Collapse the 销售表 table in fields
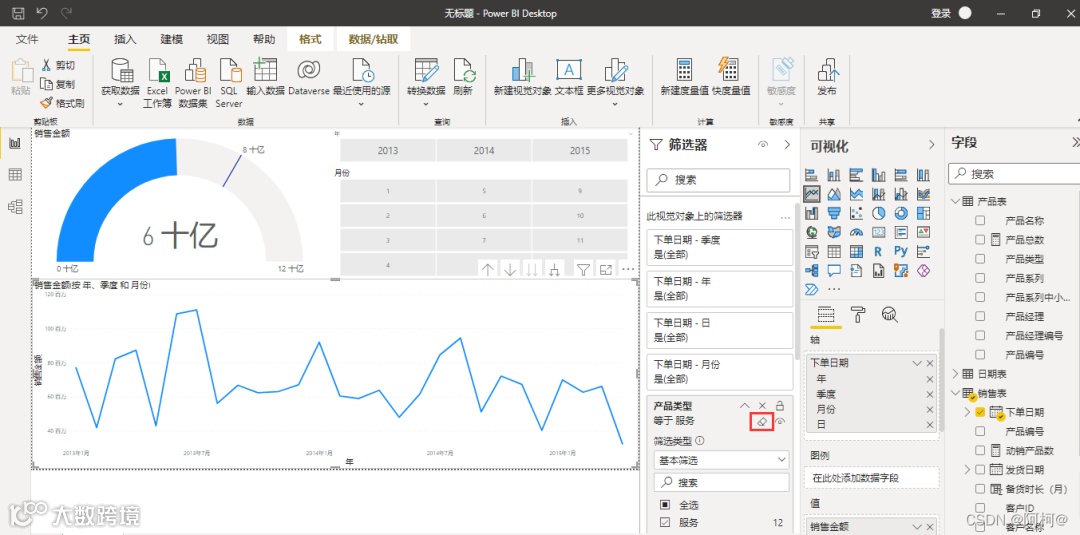 pyautogui.click(x=955, y=393)
